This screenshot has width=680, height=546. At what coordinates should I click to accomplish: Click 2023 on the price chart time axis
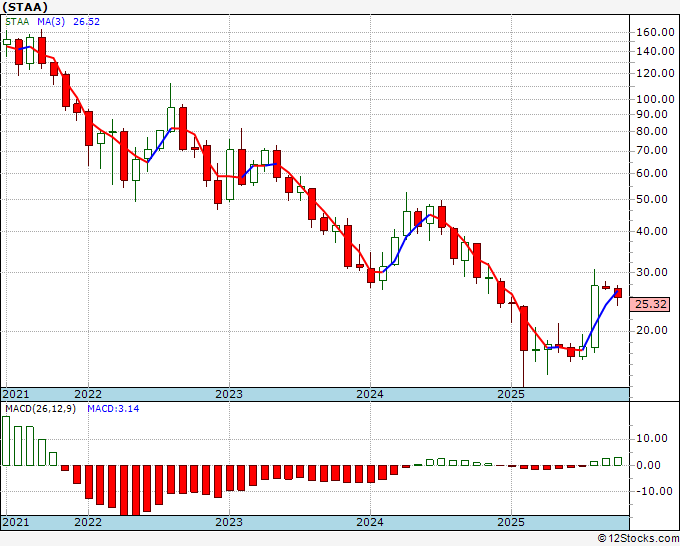229,394
